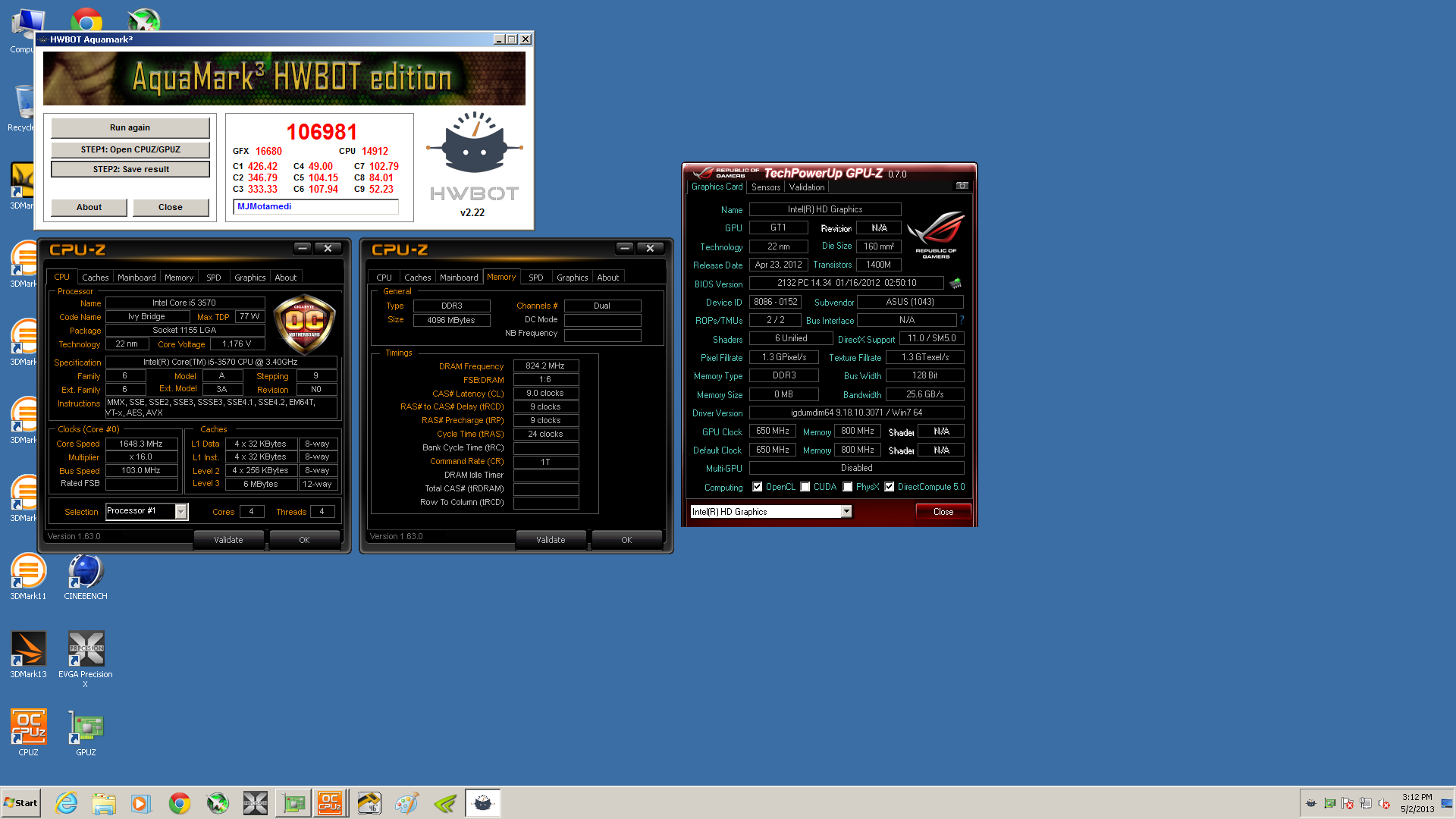Click the Chrome desktop icon at top
The width and height of the screenshot is (1456, 819).
[x=86, y=20]
